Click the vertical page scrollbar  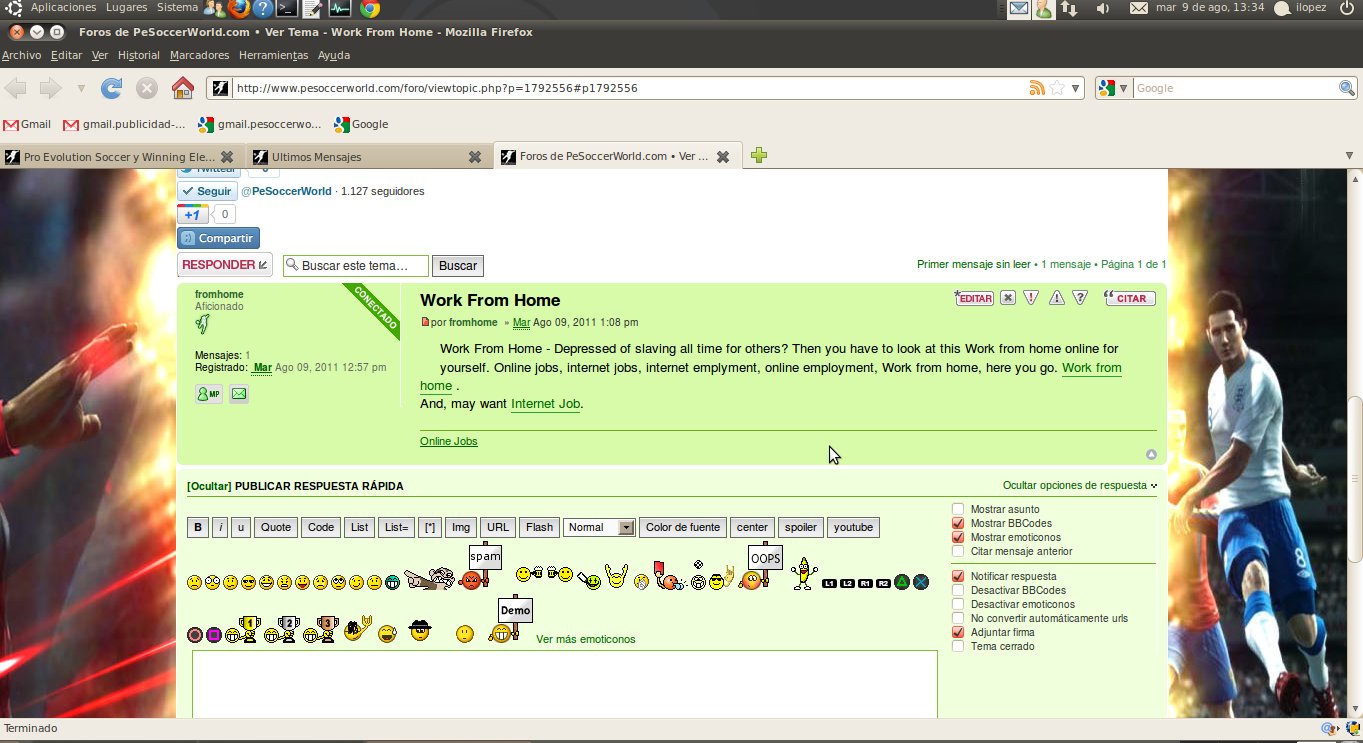point(1355,480)
